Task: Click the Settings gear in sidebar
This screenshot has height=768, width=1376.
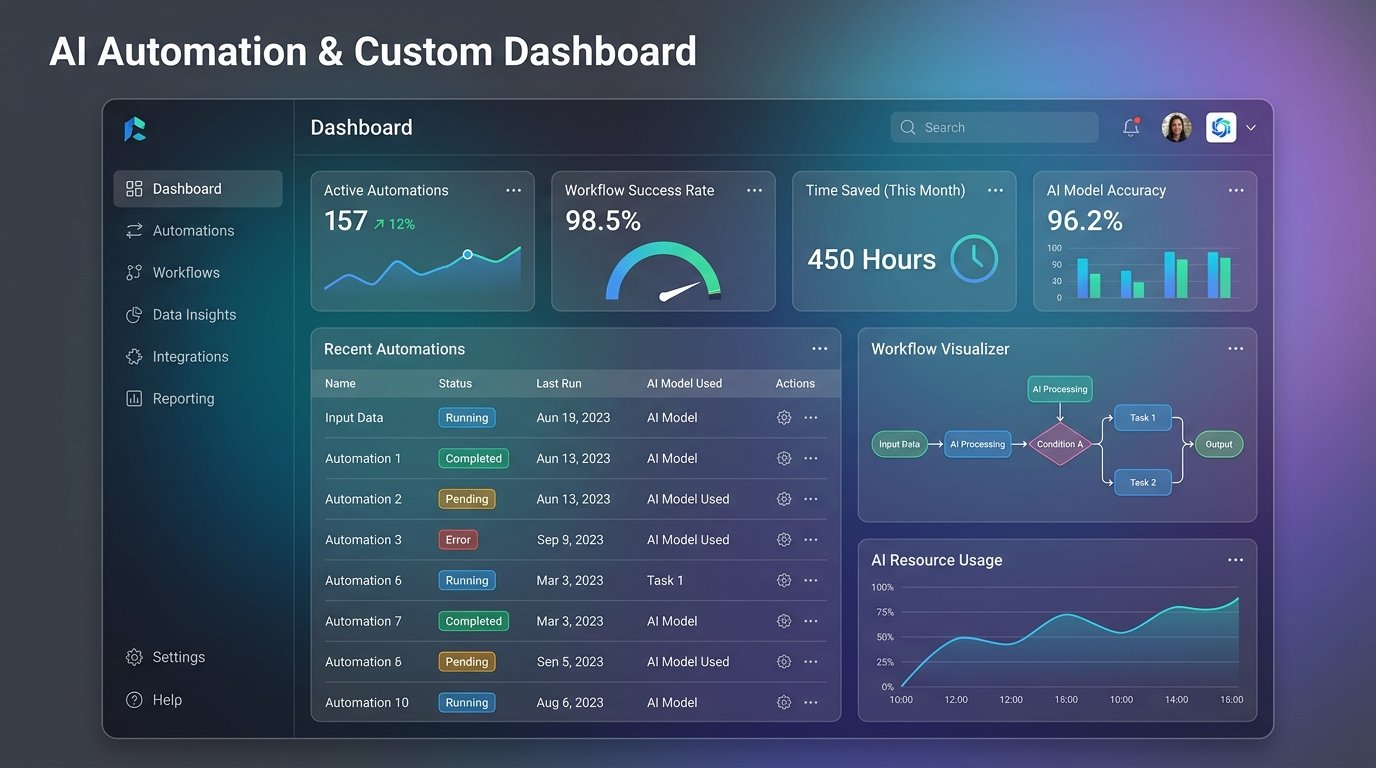Action: coord(134,657)
